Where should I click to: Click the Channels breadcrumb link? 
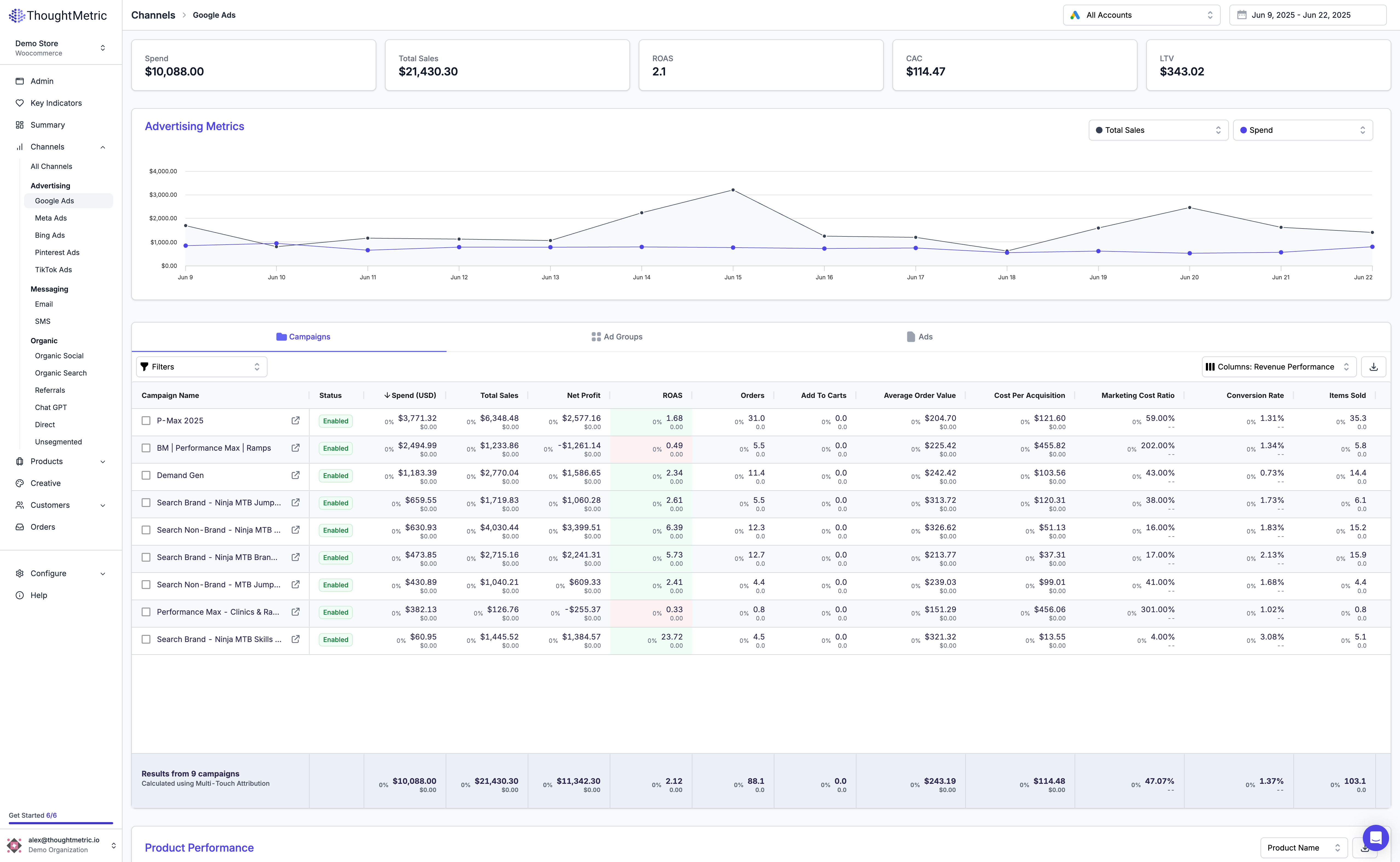[153, 15]
